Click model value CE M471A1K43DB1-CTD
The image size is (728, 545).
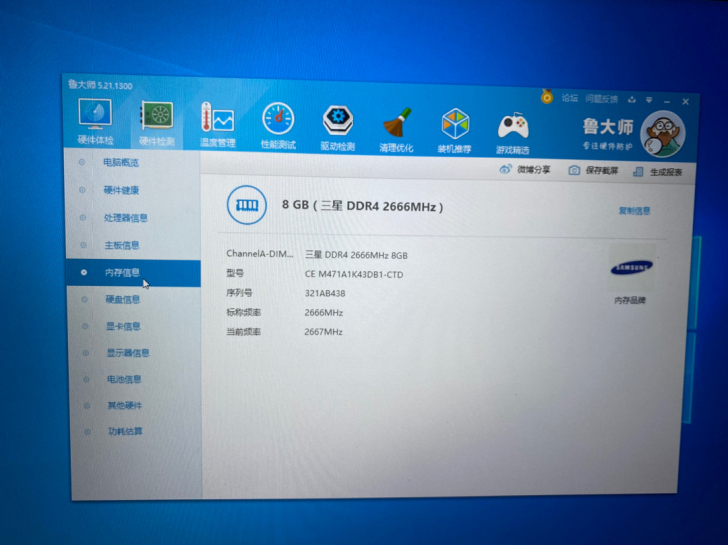coord(354,274)
